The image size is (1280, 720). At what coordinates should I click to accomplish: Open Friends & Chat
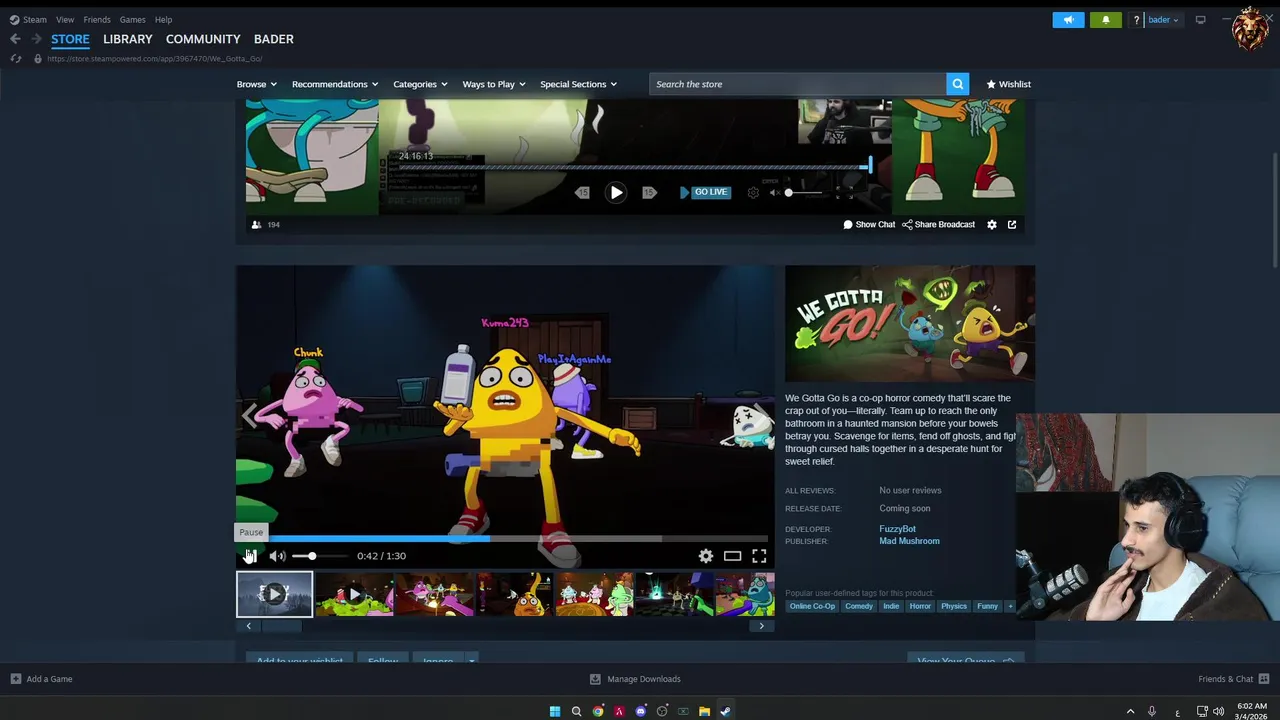pos(1232,679)
